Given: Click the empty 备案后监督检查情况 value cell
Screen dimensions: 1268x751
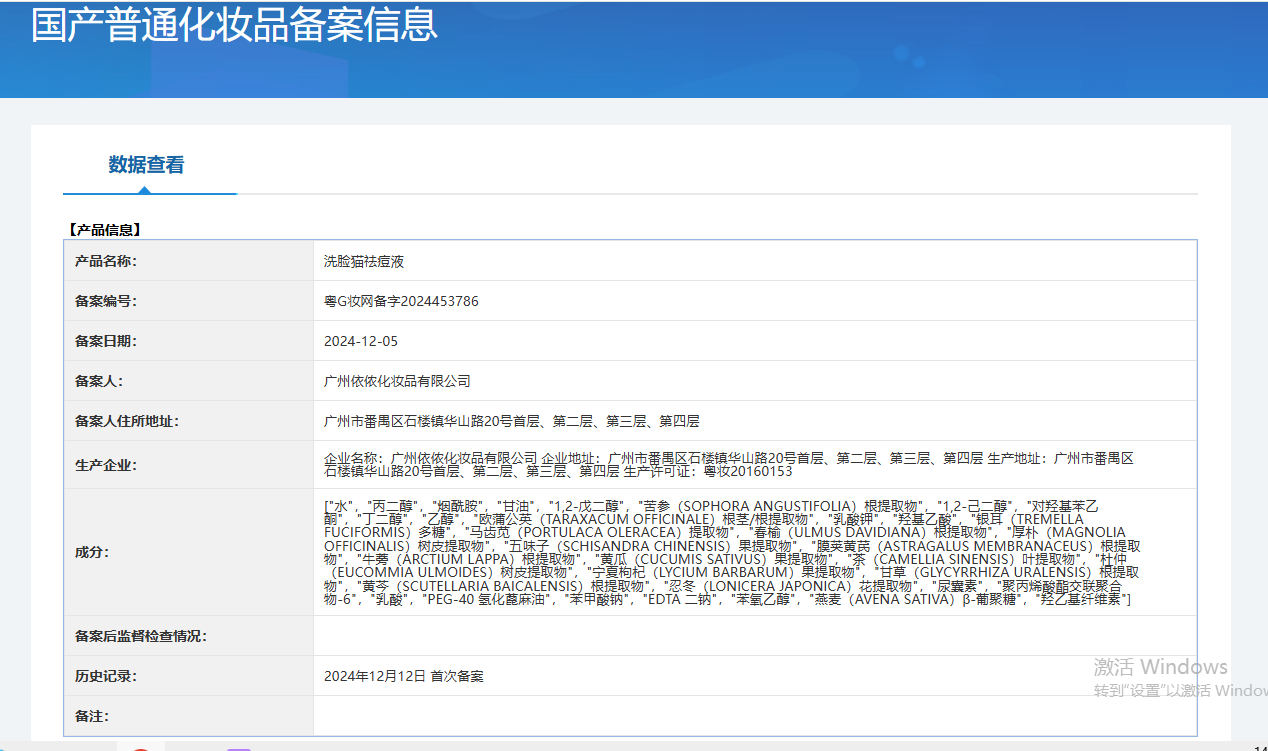Looking at the screenshot, I should click(754, 636).
